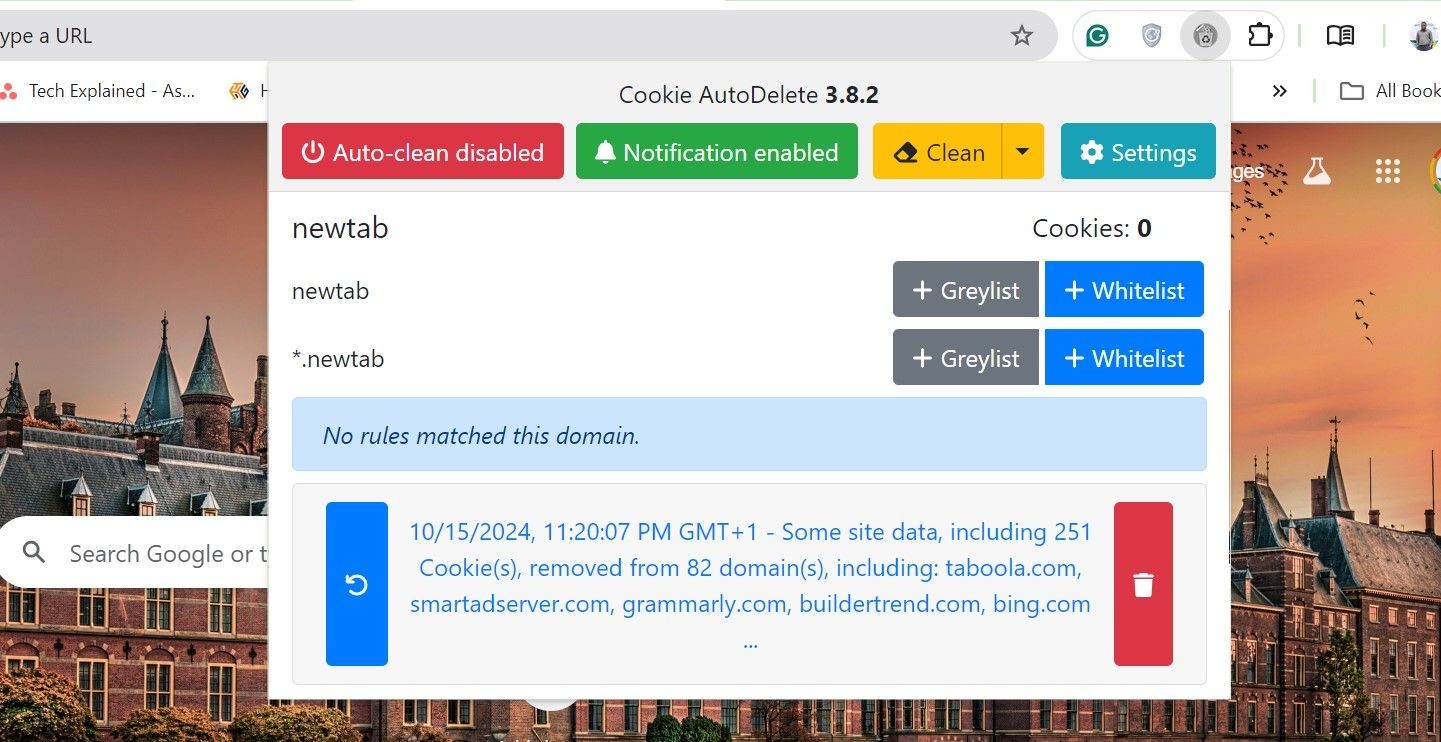Image resolution: width=1441 pixels, height=742 pixels.
Task: Open the shield extension icon
Action: click(1152, 36)
